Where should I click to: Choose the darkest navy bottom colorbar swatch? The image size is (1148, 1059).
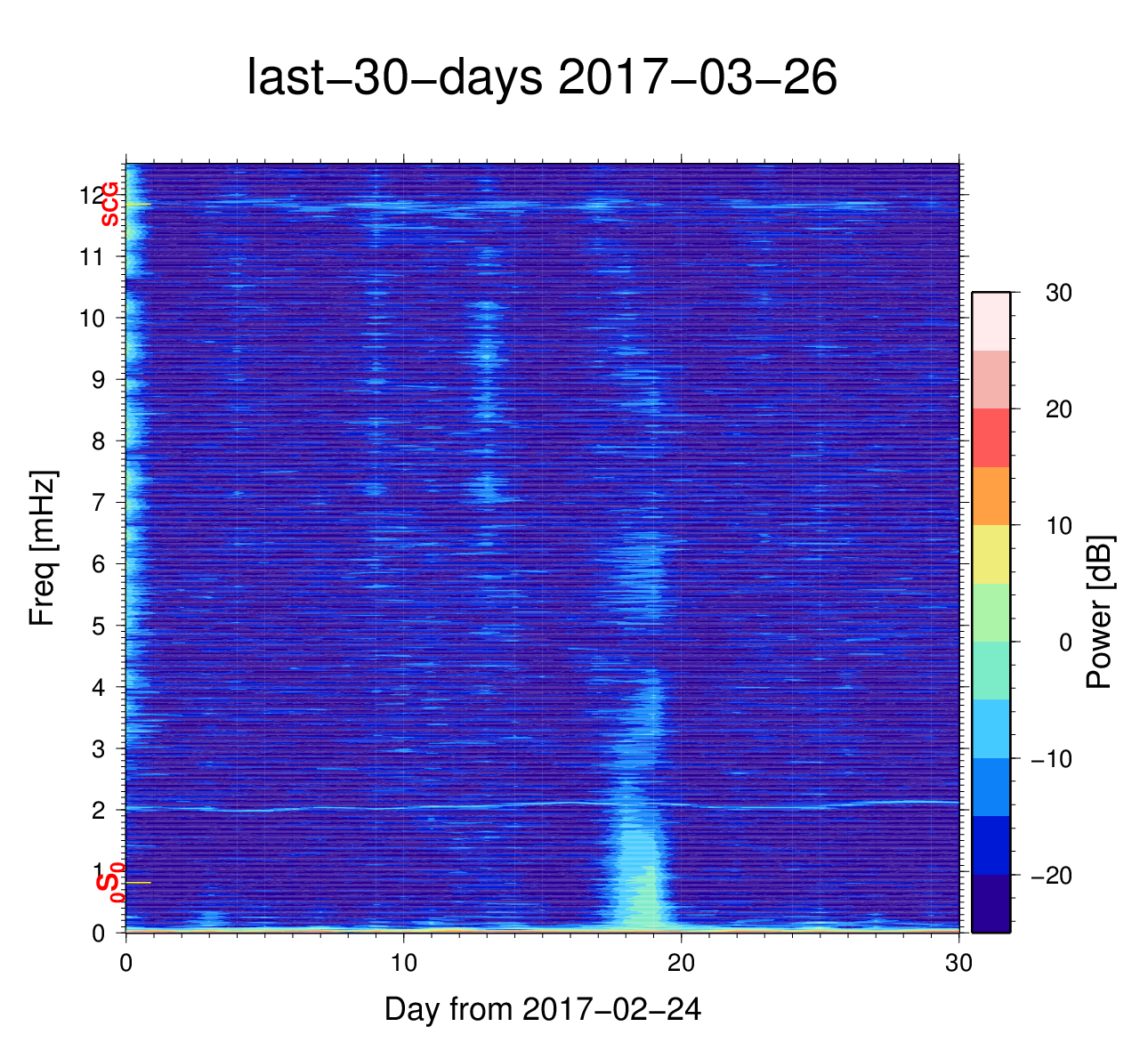click(x=990, y=903)
